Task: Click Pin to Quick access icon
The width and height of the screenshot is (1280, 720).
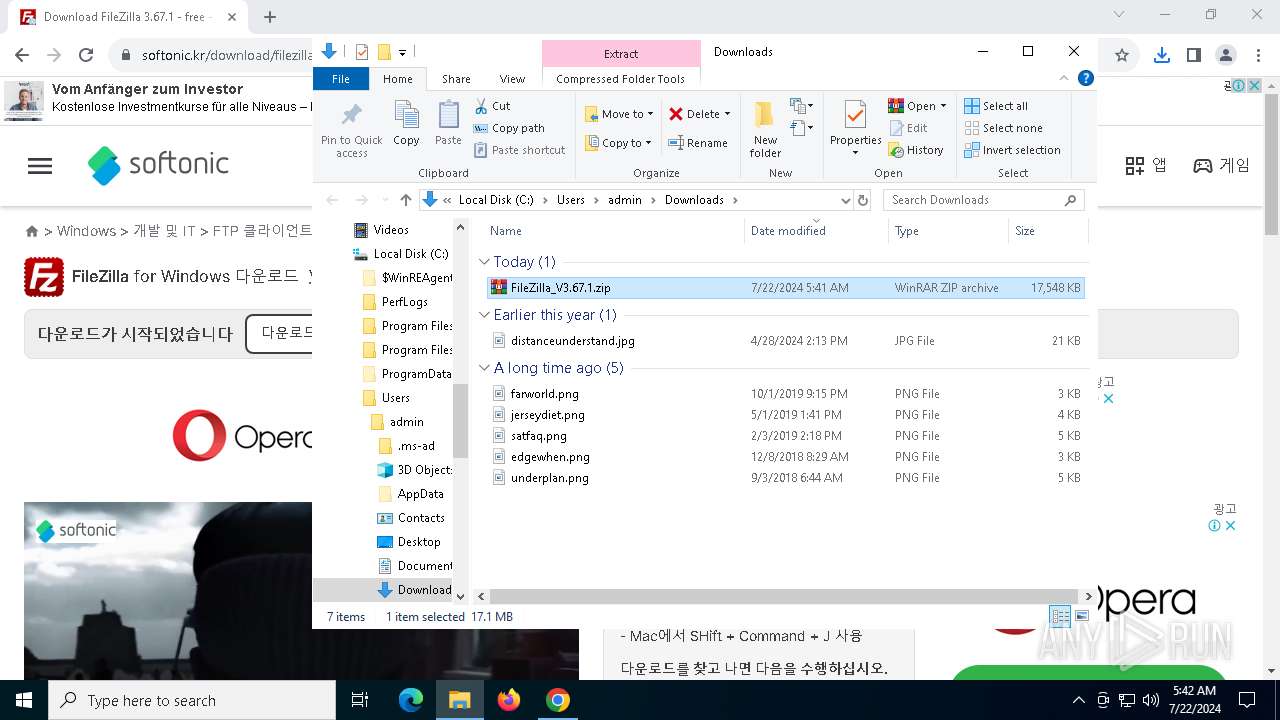Action: coord(351,114)
